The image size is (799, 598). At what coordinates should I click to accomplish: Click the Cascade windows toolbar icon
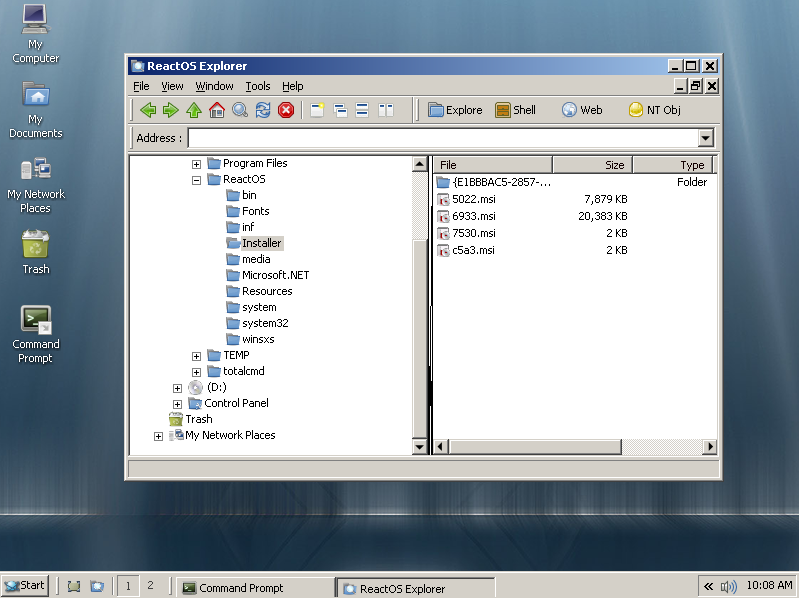(340, 110)
